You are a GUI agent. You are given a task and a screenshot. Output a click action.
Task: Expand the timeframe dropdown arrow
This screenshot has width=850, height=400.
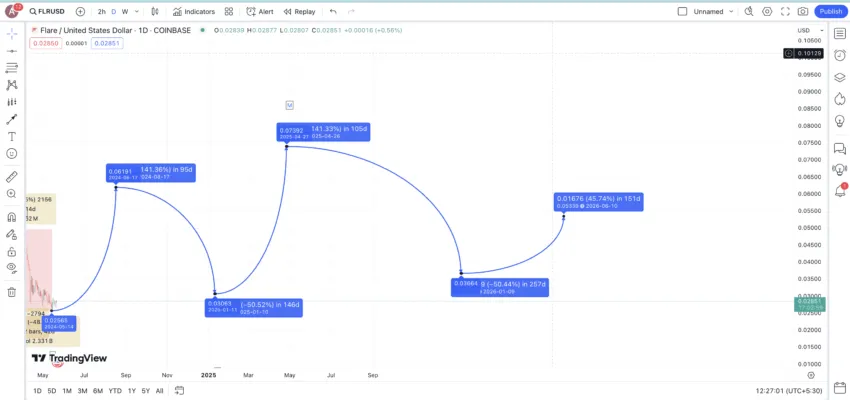[x=137, y=11]
